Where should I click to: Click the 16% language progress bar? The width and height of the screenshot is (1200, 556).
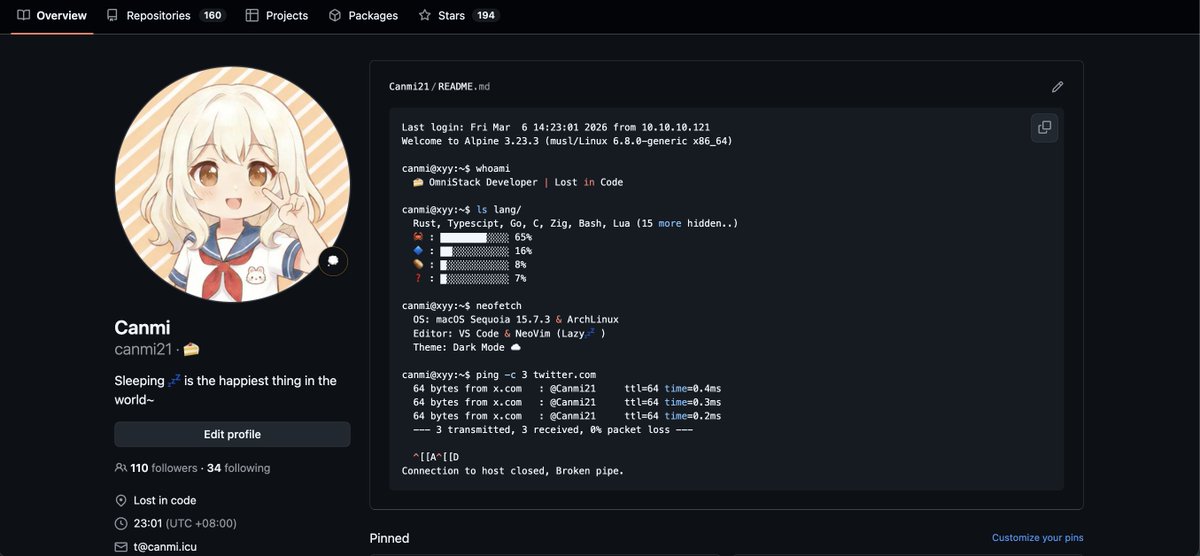tap(474, 251)
